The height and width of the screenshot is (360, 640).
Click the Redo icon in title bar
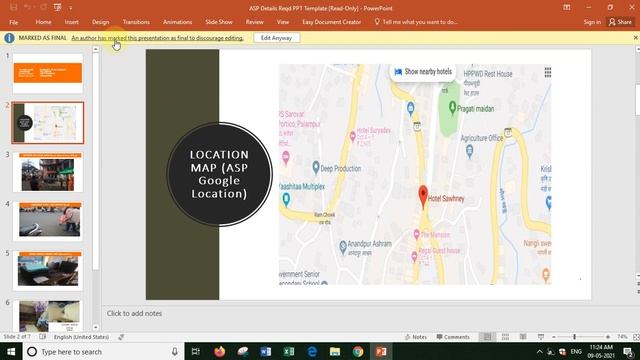click(x=43, y=7)
